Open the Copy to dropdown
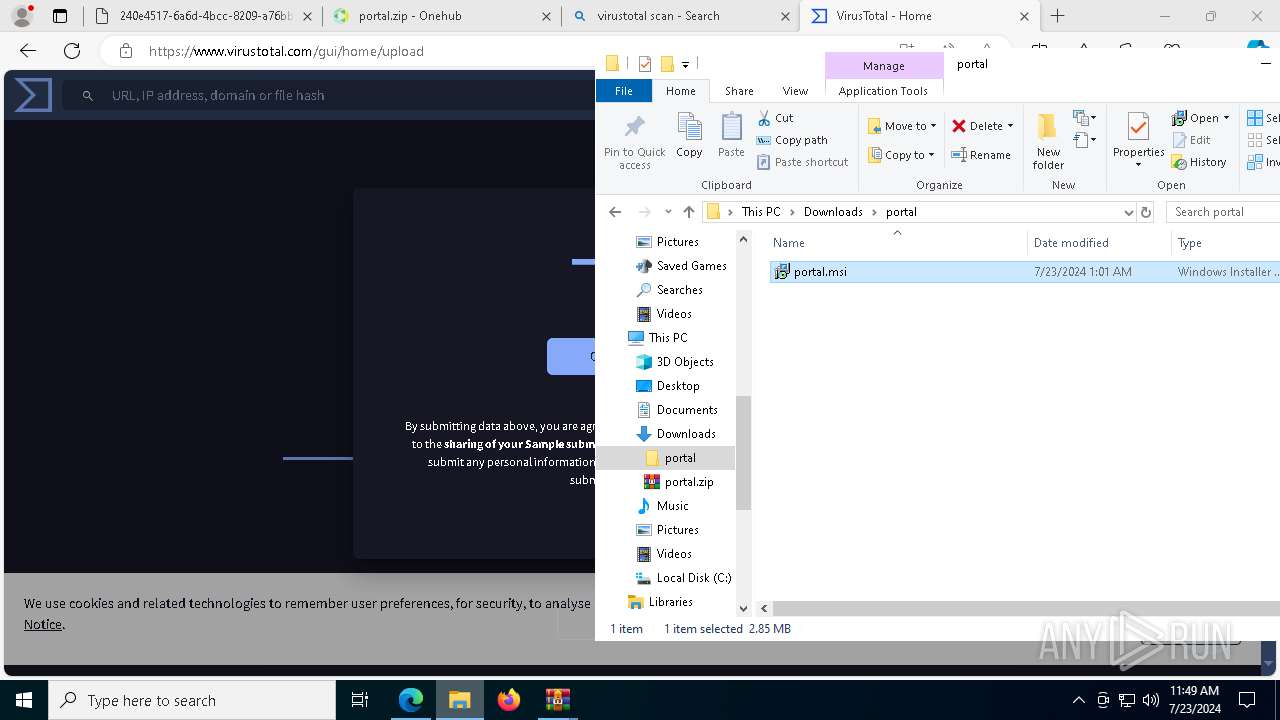1280x720 pixels. click(901, 155)
